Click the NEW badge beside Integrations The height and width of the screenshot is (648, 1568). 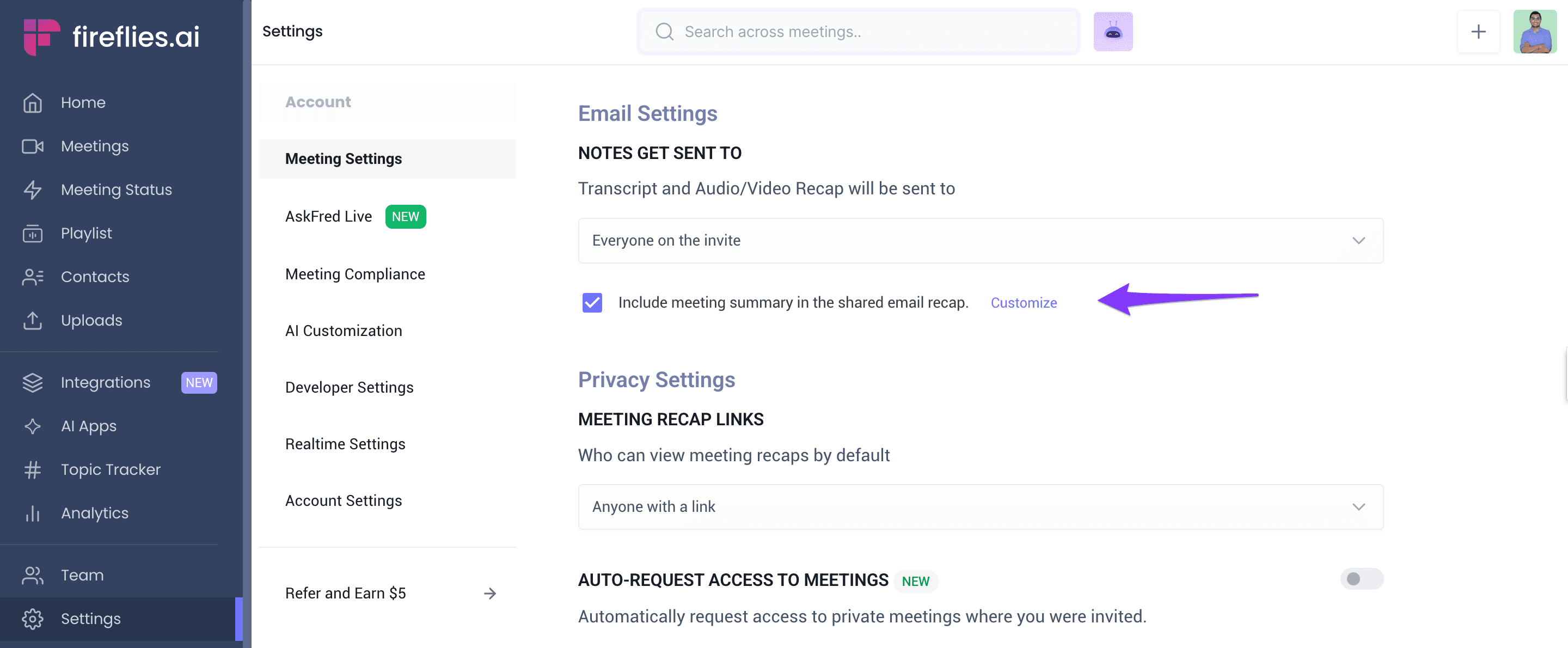click(199, 382)
